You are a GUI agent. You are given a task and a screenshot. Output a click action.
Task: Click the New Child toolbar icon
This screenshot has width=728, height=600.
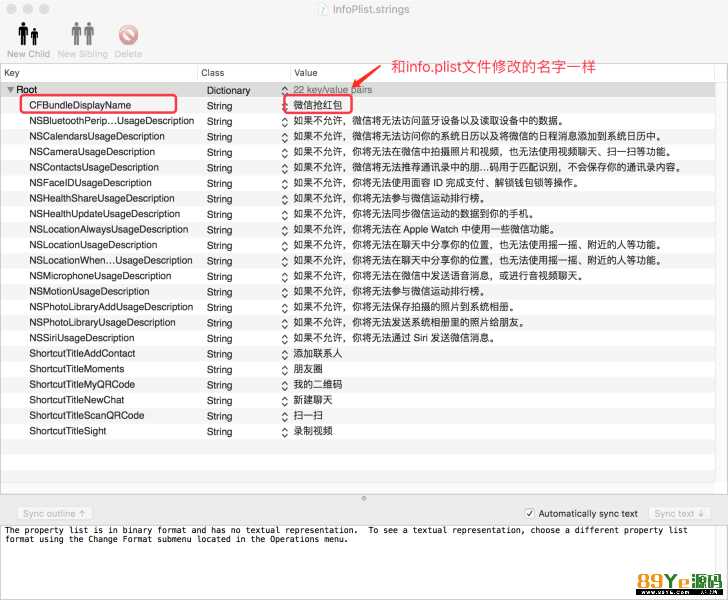pos(28,34)
